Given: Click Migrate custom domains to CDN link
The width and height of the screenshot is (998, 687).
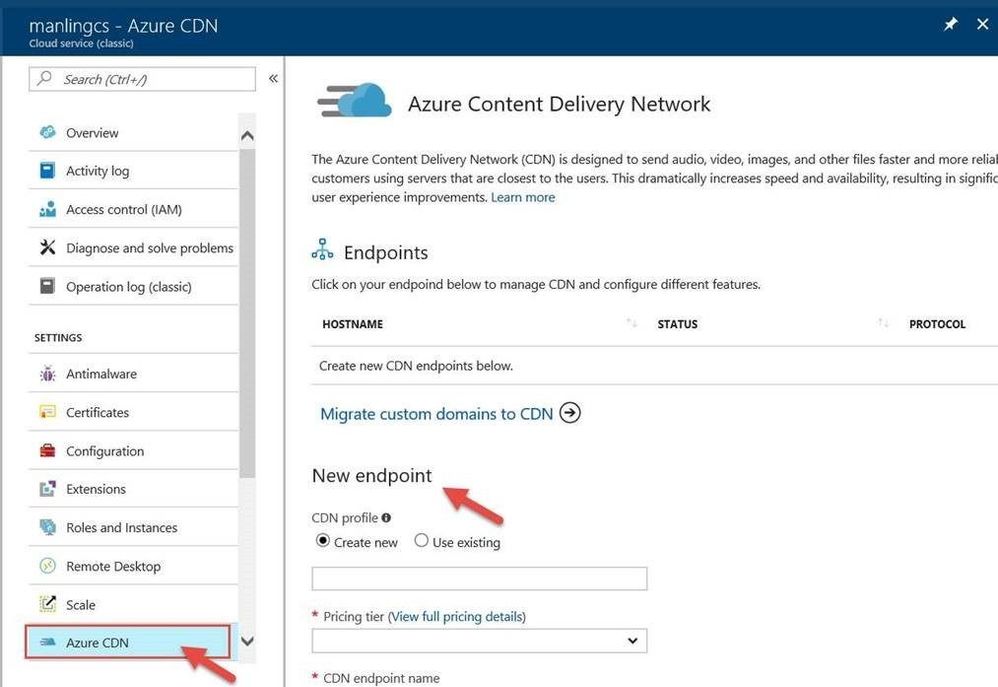Looking at the screenshot, I should coord(437,414).
